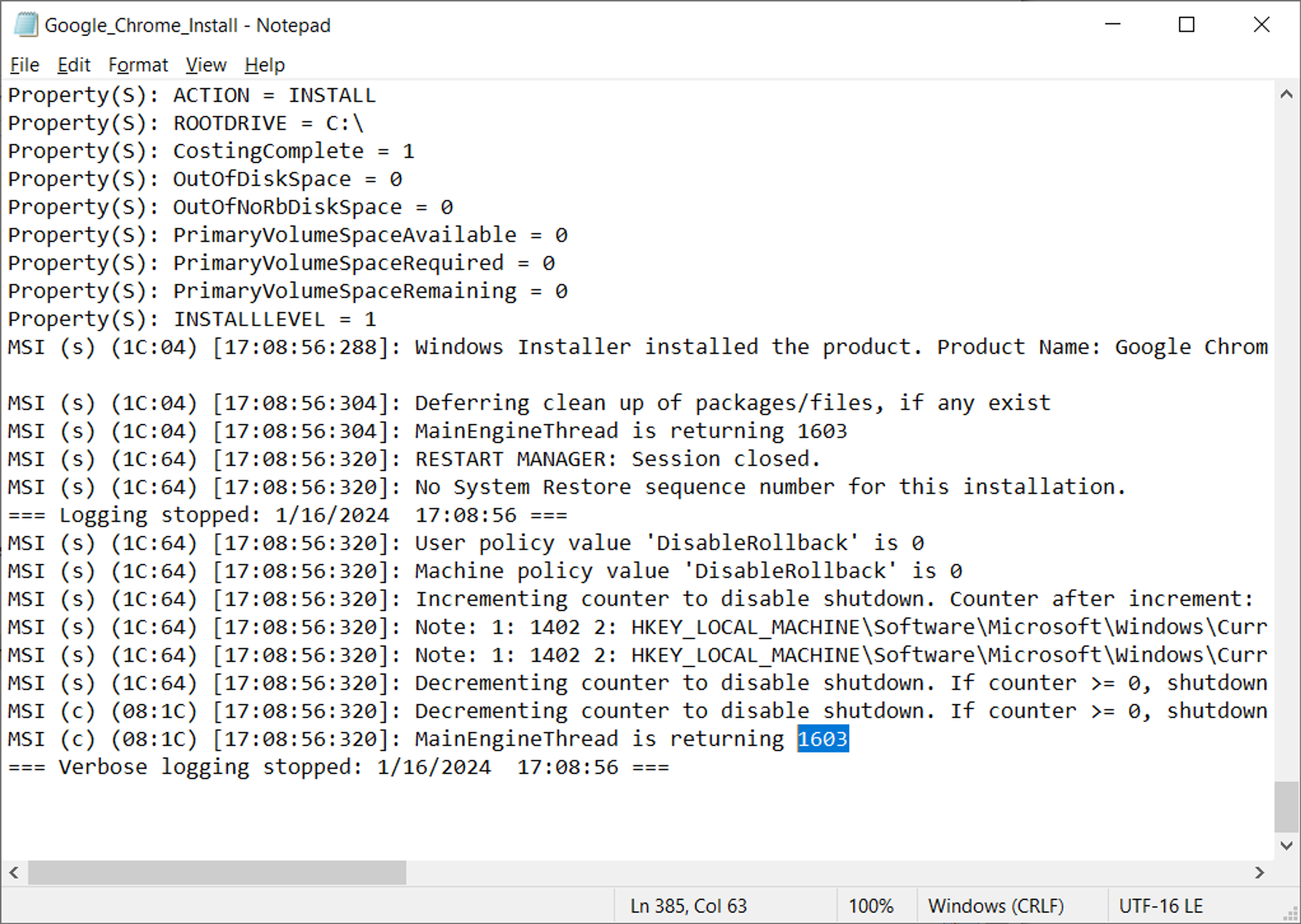This screenshot has width=1301, height=924.
Task: Click the window resize grip corner
Action: click(x=1291, y=914)
